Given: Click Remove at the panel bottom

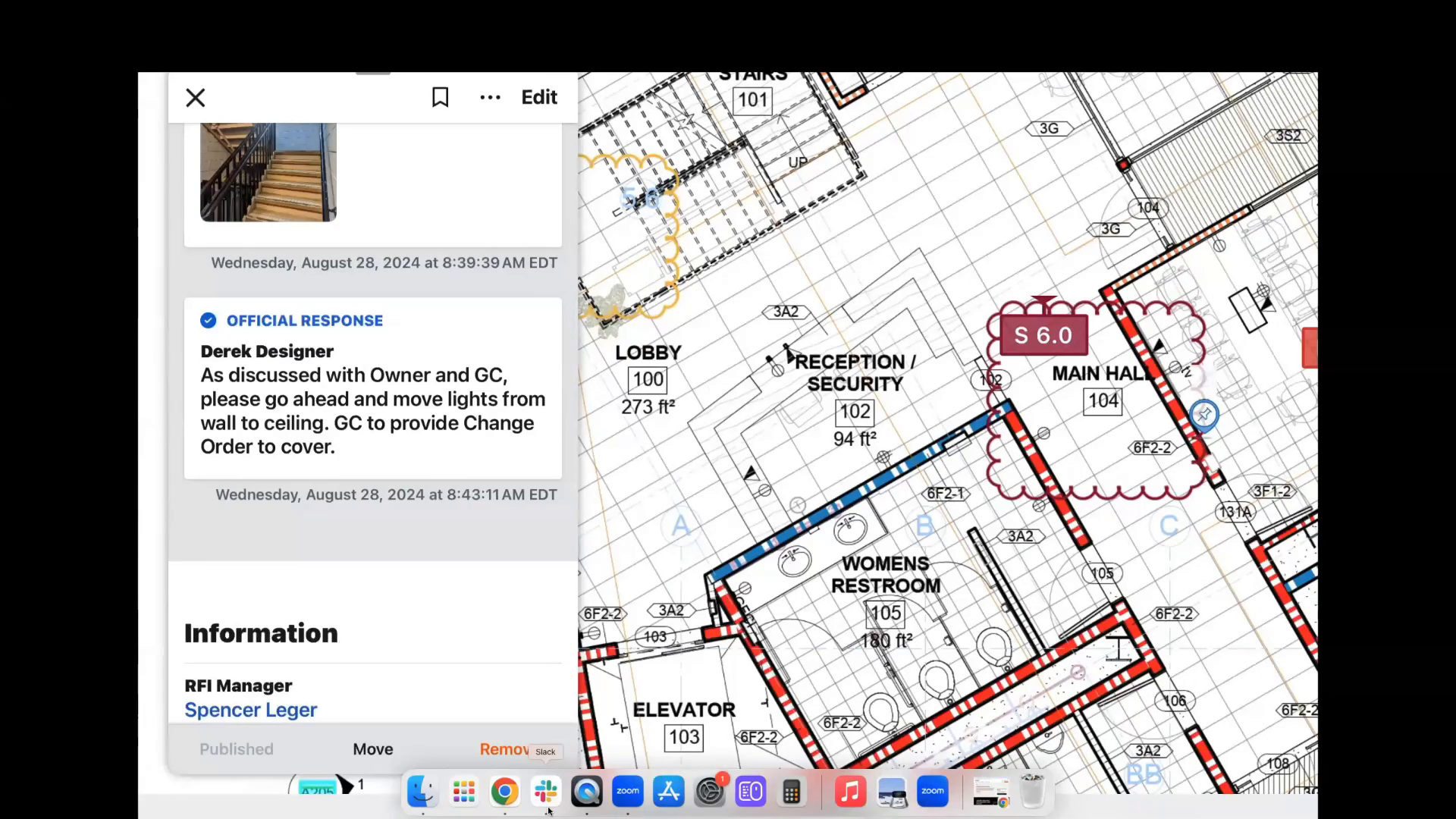Looking at the screenshot, I should 503,748.
